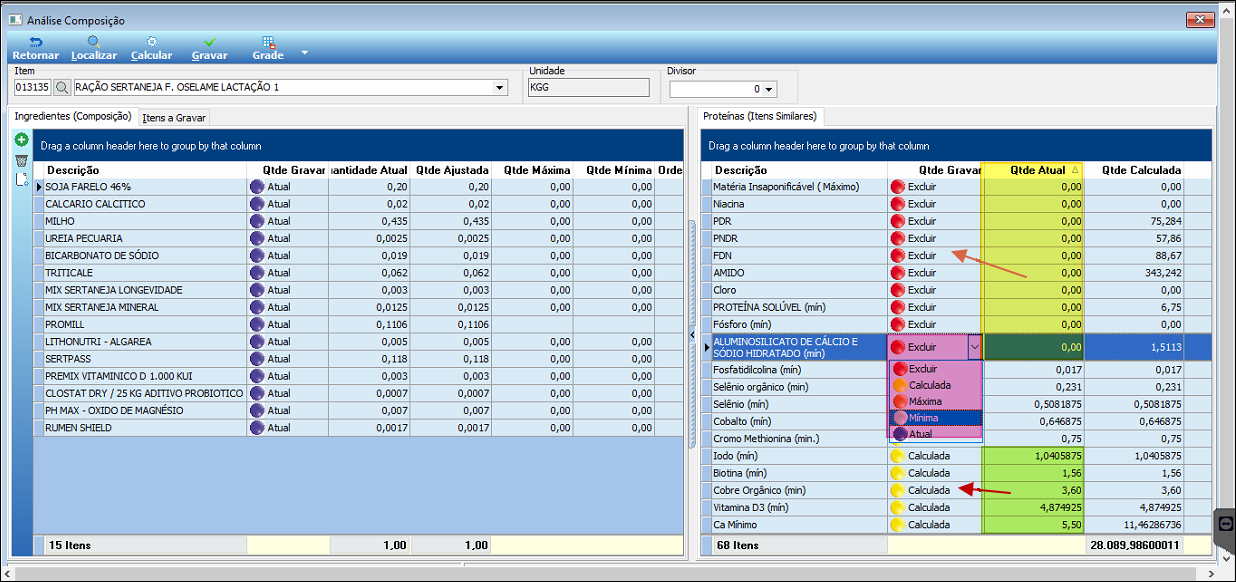Choose Mínima in the open dropdown list

925,418
